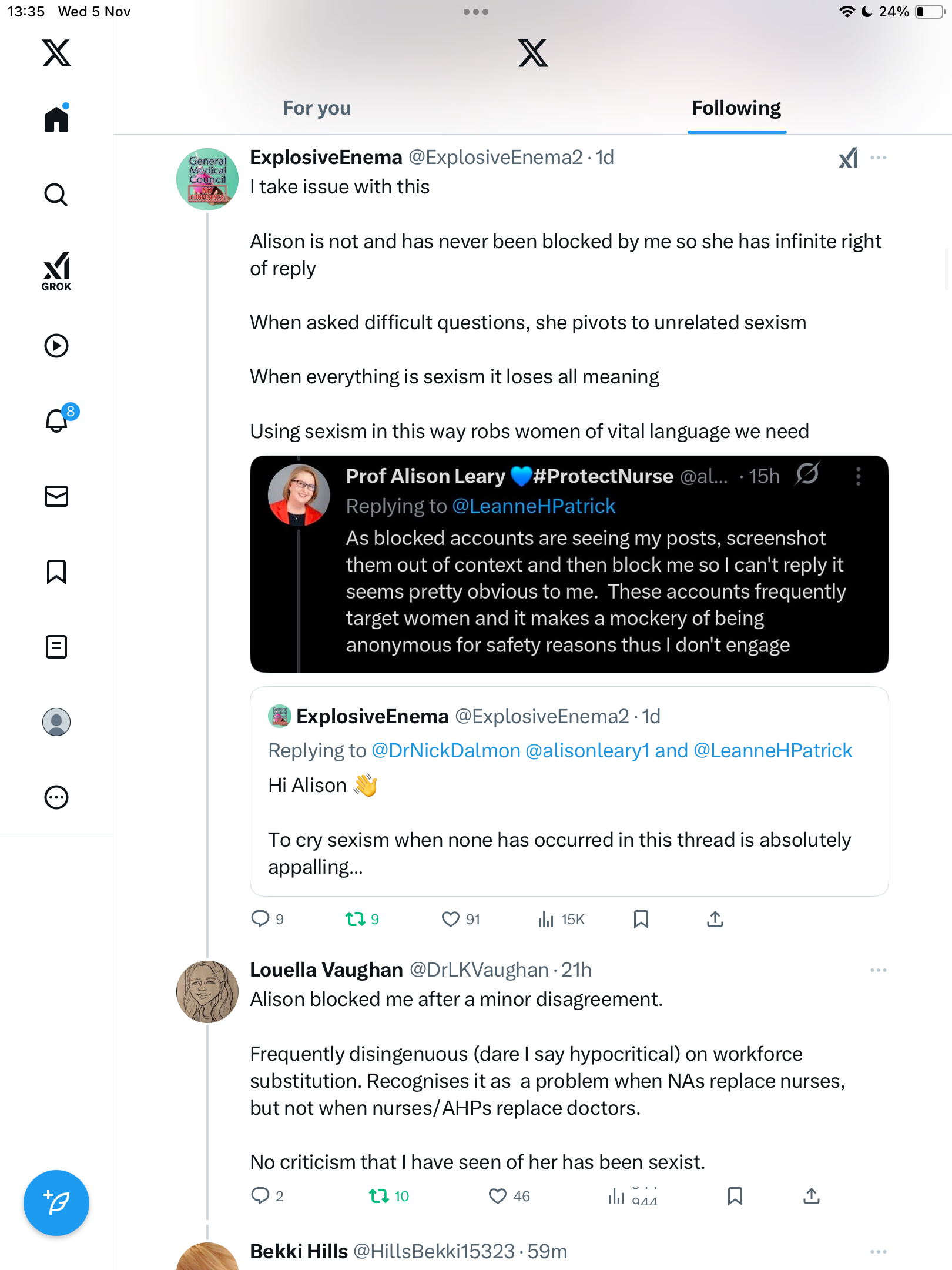Open the Lists sidebar icon
The image size is (952, 1270).
pyautogui.click(x=56, y=647)
